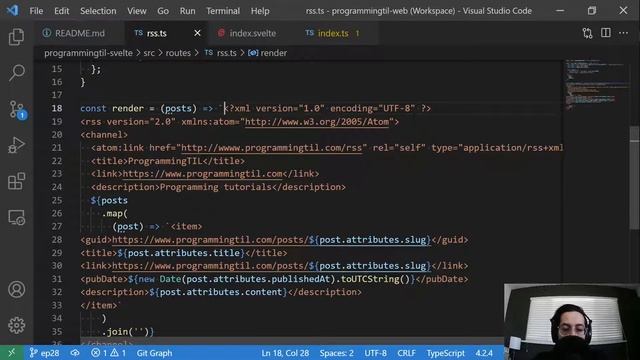This screenshot has height=360, width=640.
Task: Click the remote window indicator in status bar
Action: pyautogui.click(x=11, y=353)
